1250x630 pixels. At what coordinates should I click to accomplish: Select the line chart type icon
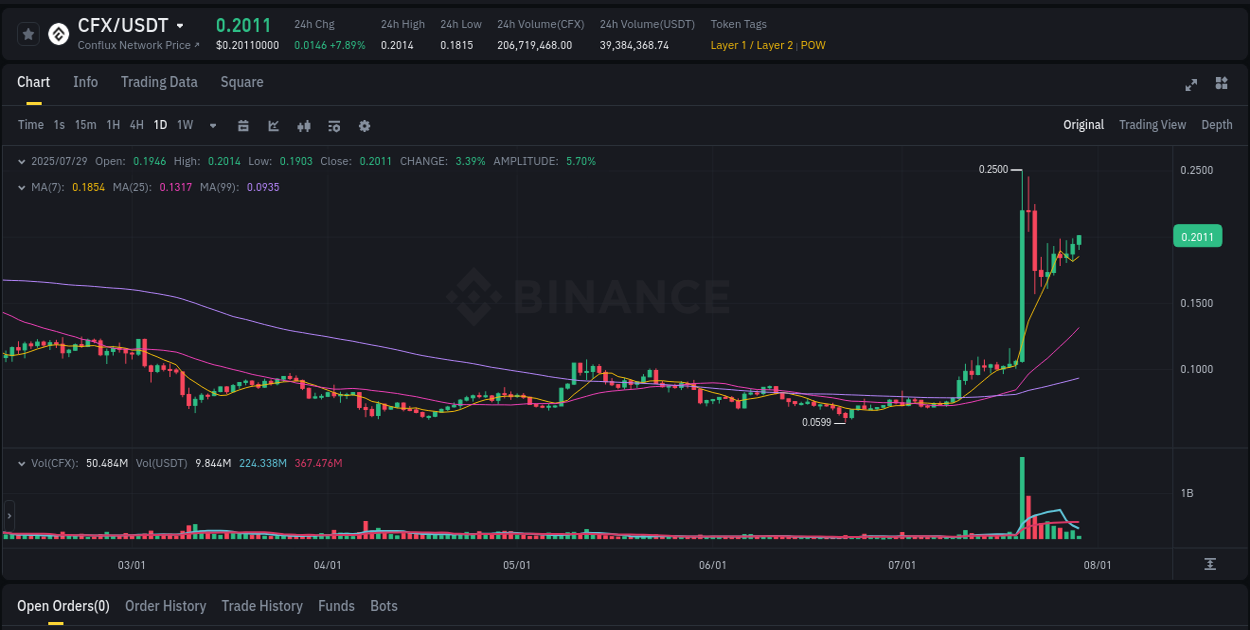tap(273, 126)
